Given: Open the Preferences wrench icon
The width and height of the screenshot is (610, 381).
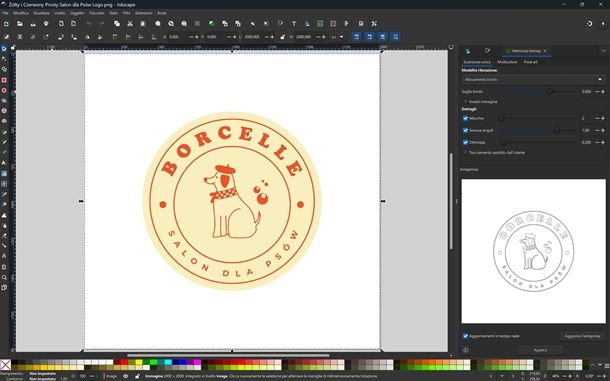Looking at the screenshot, I should pos(374,24).
